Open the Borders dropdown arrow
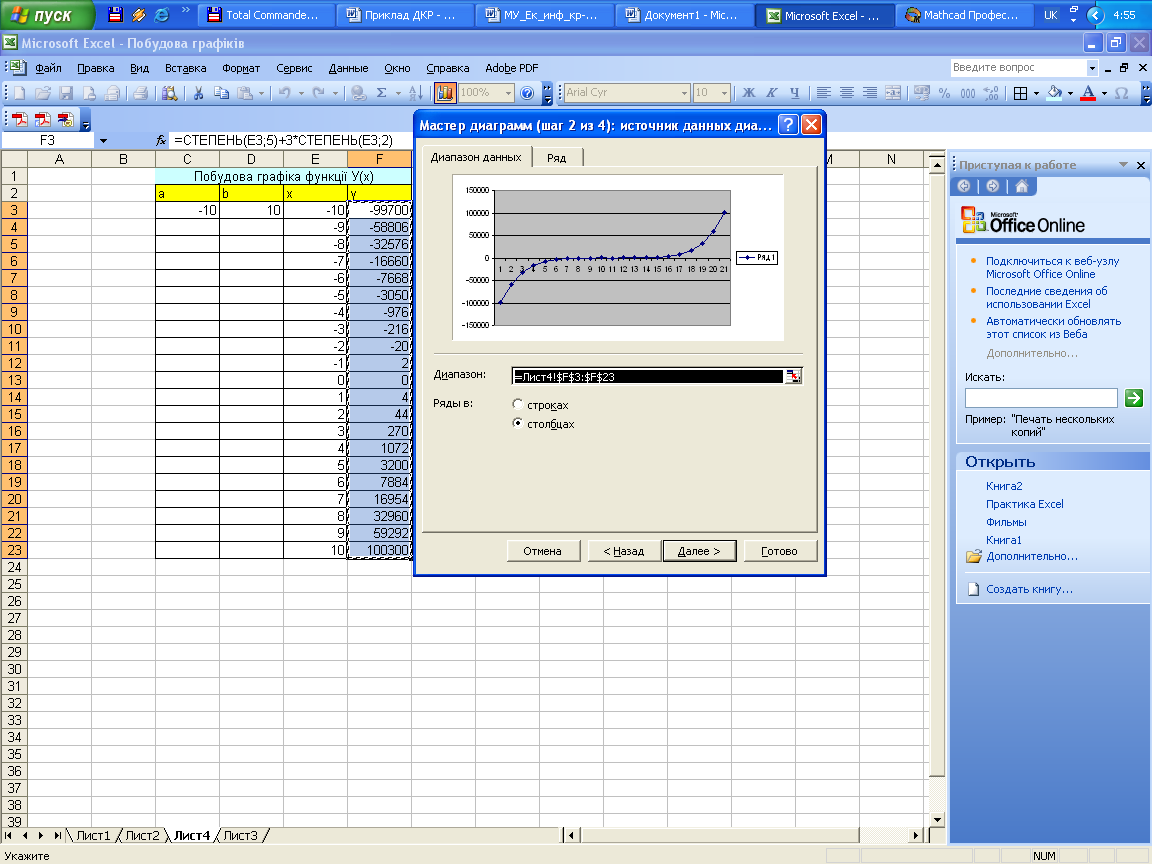Viewport: 1152px width, 864px height. [1036, 93]
